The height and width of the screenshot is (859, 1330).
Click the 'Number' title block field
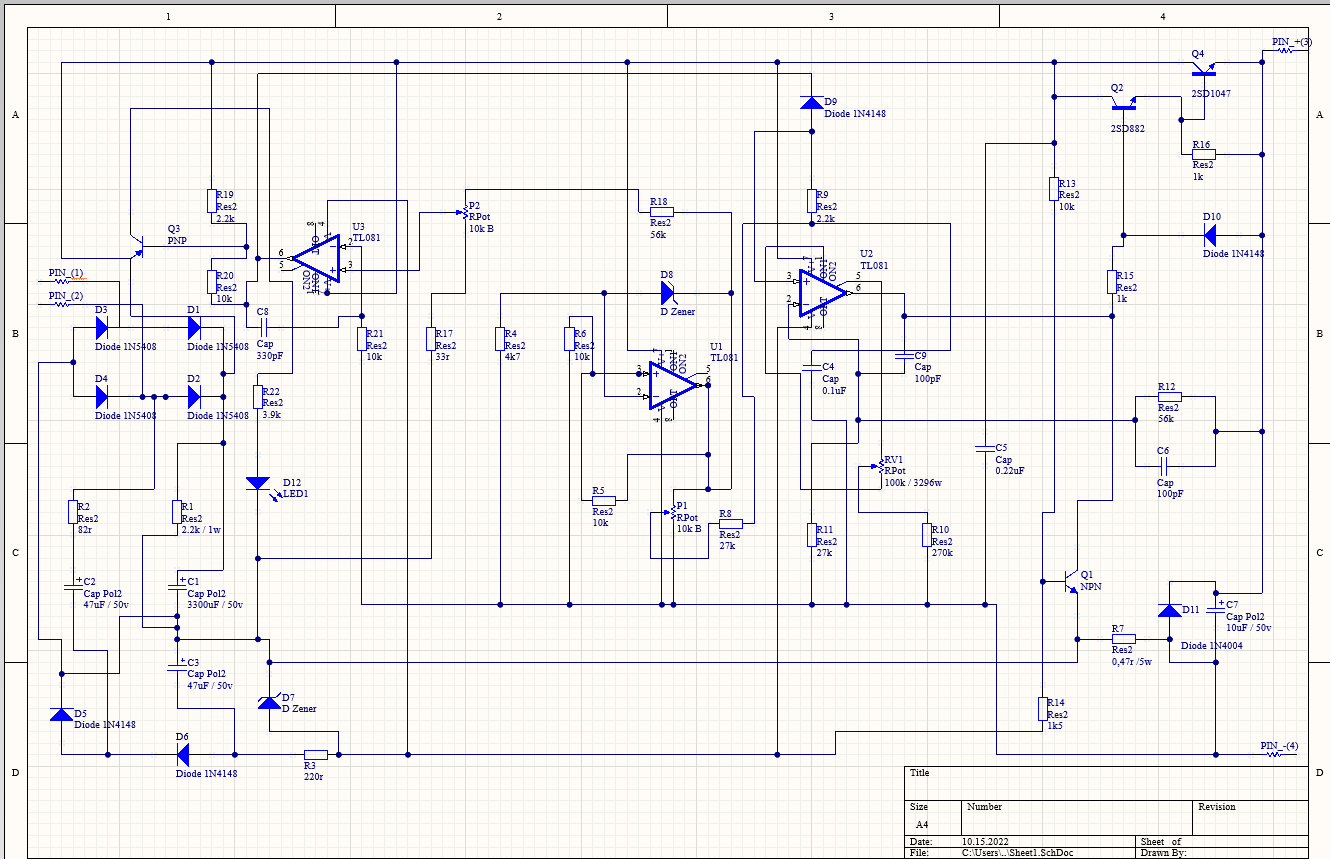click(x=984, y=806)
